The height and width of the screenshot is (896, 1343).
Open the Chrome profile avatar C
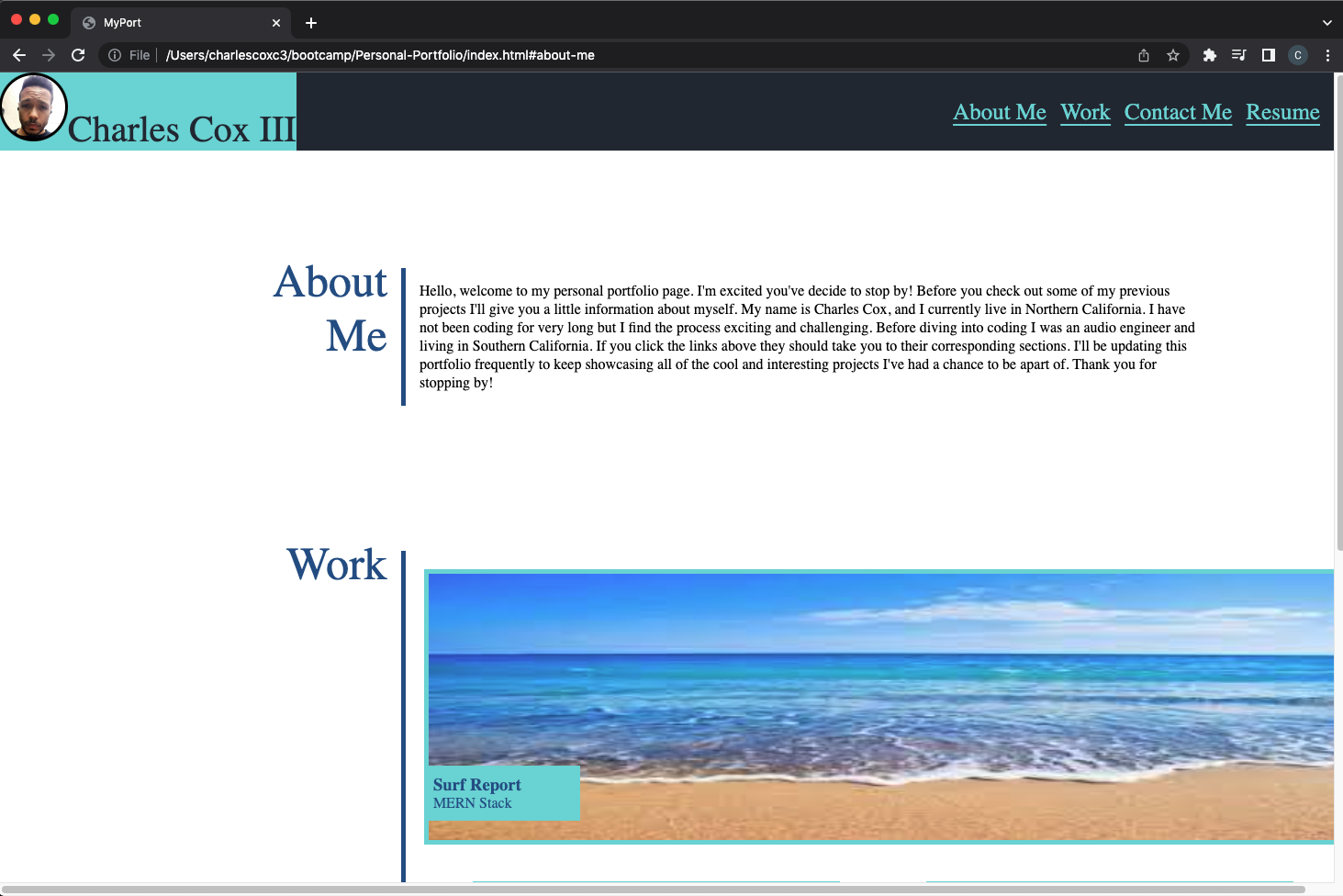(1298, 55)
